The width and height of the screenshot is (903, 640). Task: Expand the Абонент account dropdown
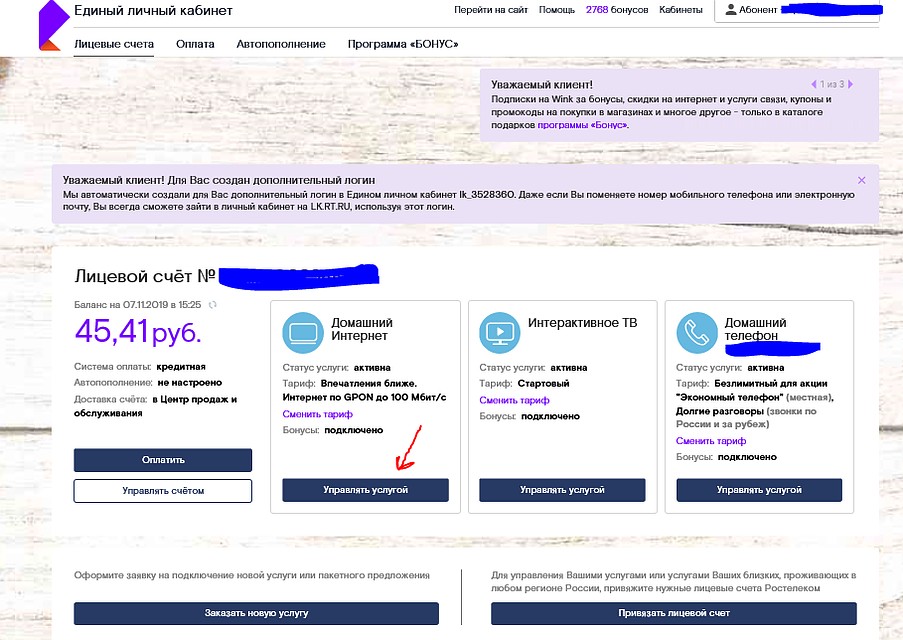coord(797,10)
